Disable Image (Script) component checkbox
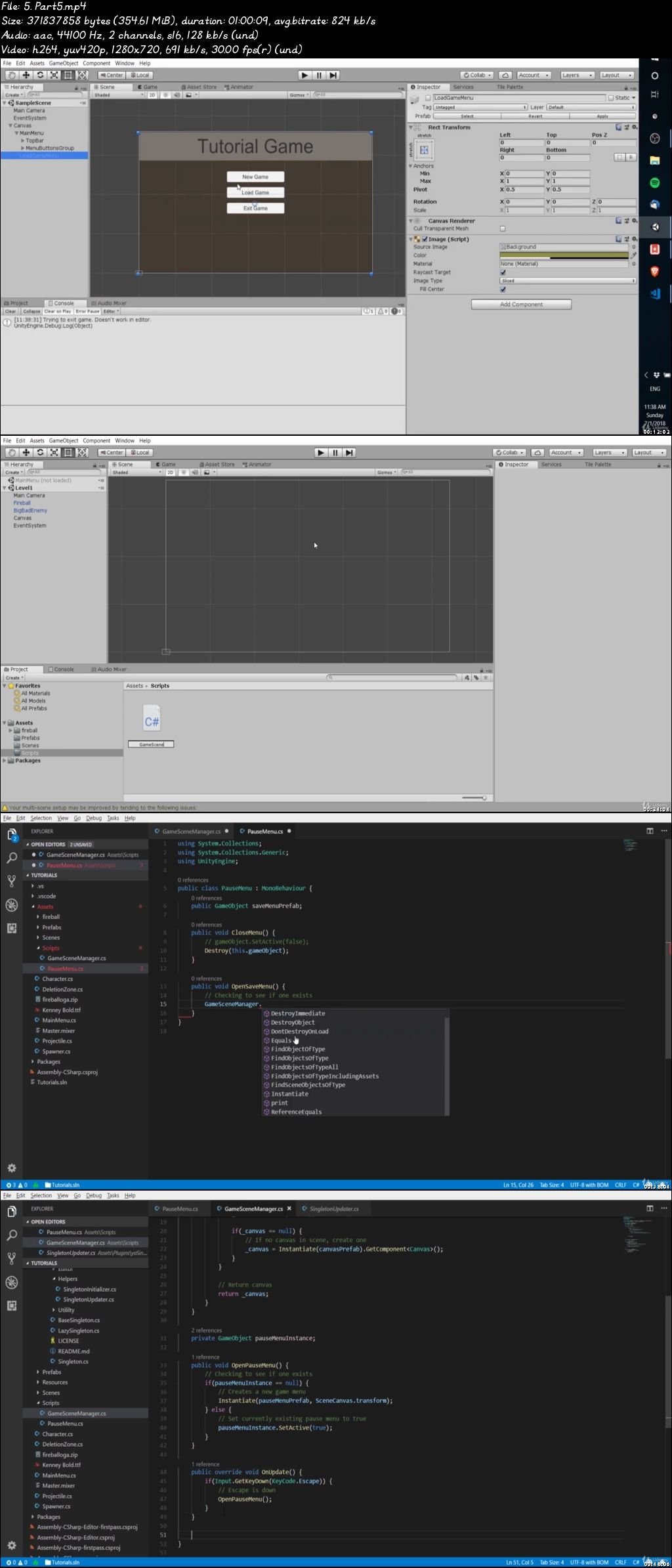This screenshot has width=672, height=1568. pyautogui.click(x=425, y=239)
